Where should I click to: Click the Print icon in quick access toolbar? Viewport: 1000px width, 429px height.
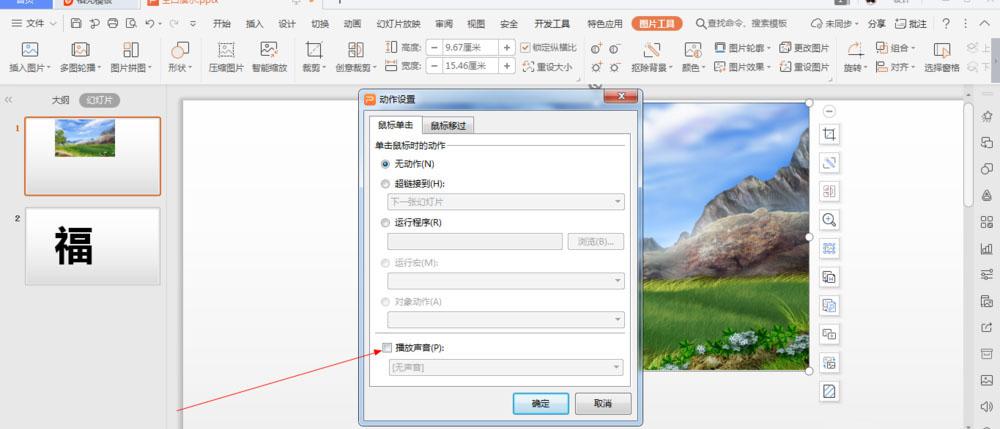(x=113, y=24)
